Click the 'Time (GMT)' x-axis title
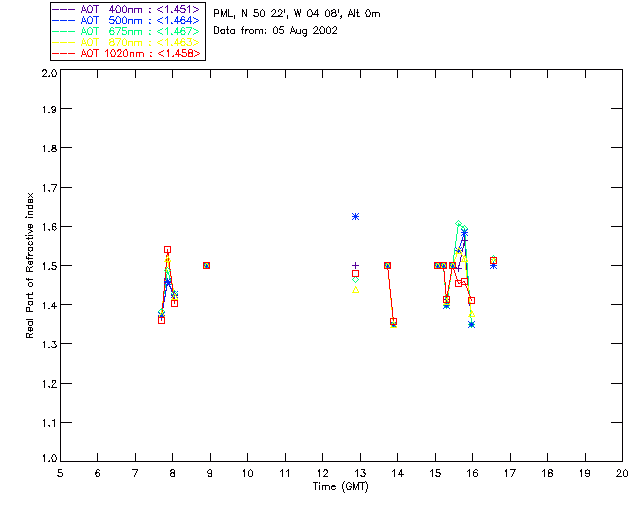The width and height of the screenshot is (640, 512). pyautogui.click(x=340, y=487)
